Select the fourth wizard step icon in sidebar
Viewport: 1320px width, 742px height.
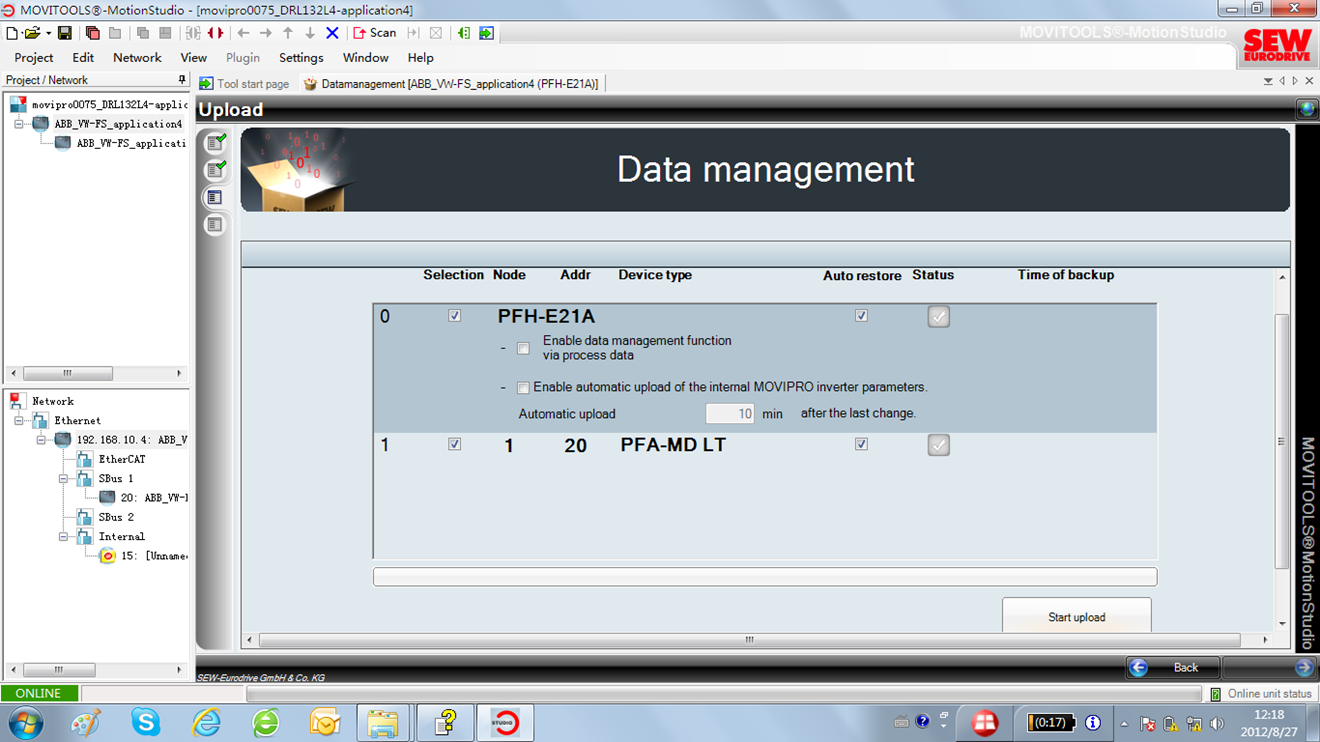coord(214,225)
